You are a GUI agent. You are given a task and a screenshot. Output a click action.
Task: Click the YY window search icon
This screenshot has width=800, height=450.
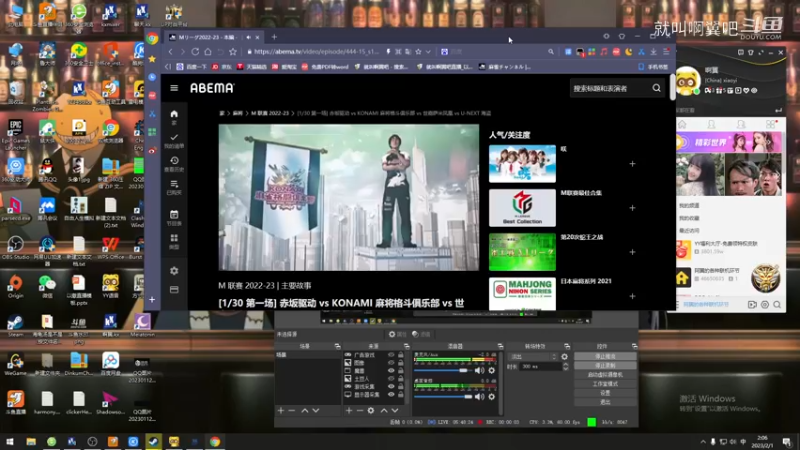coord(777,305)
